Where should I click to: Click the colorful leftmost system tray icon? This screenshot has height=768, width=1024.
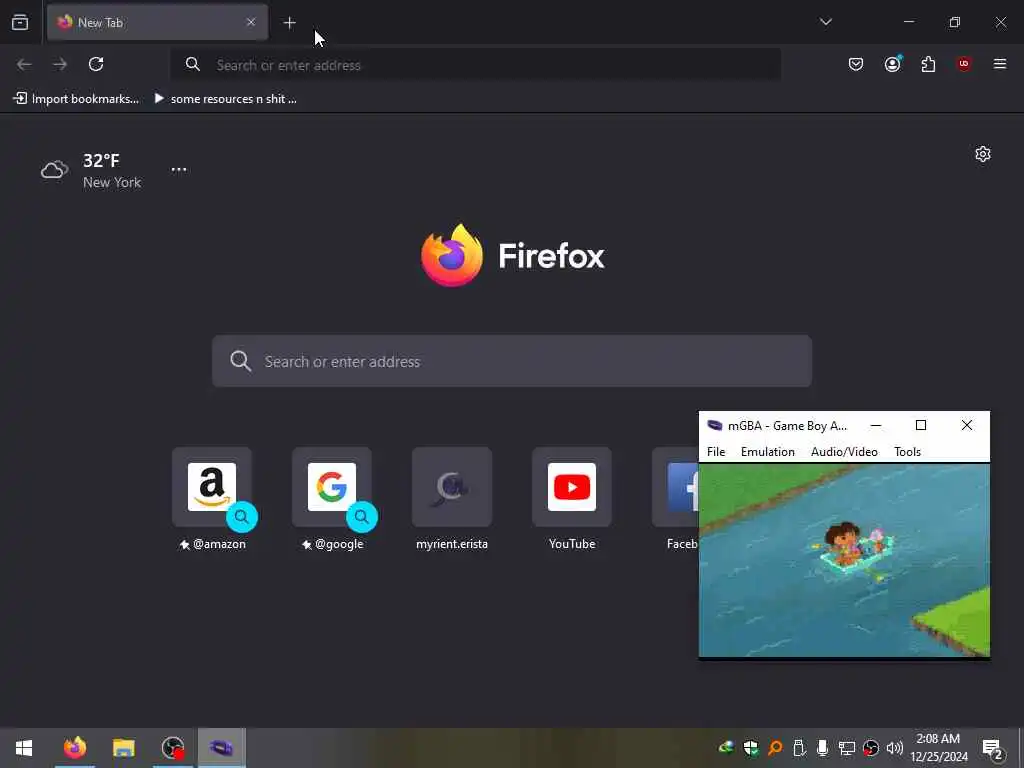tap(726, 748)
